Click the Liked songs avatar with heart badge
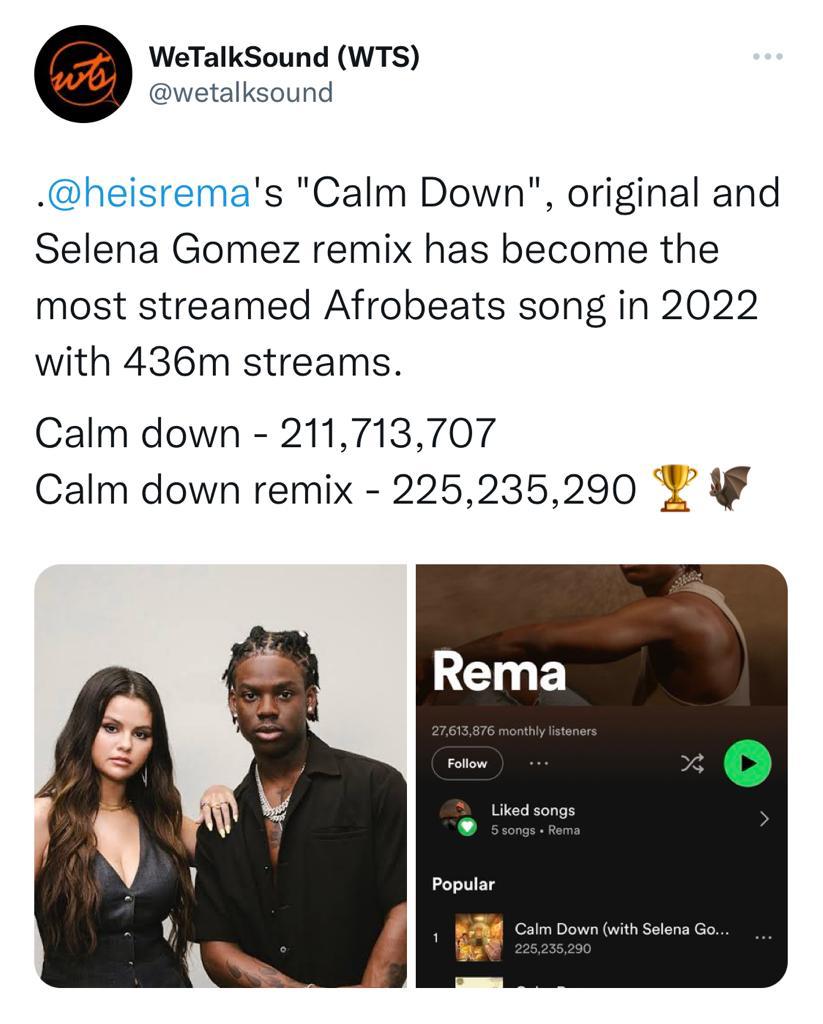This screenshot has height=1024, width=823. tap(457, 817)
